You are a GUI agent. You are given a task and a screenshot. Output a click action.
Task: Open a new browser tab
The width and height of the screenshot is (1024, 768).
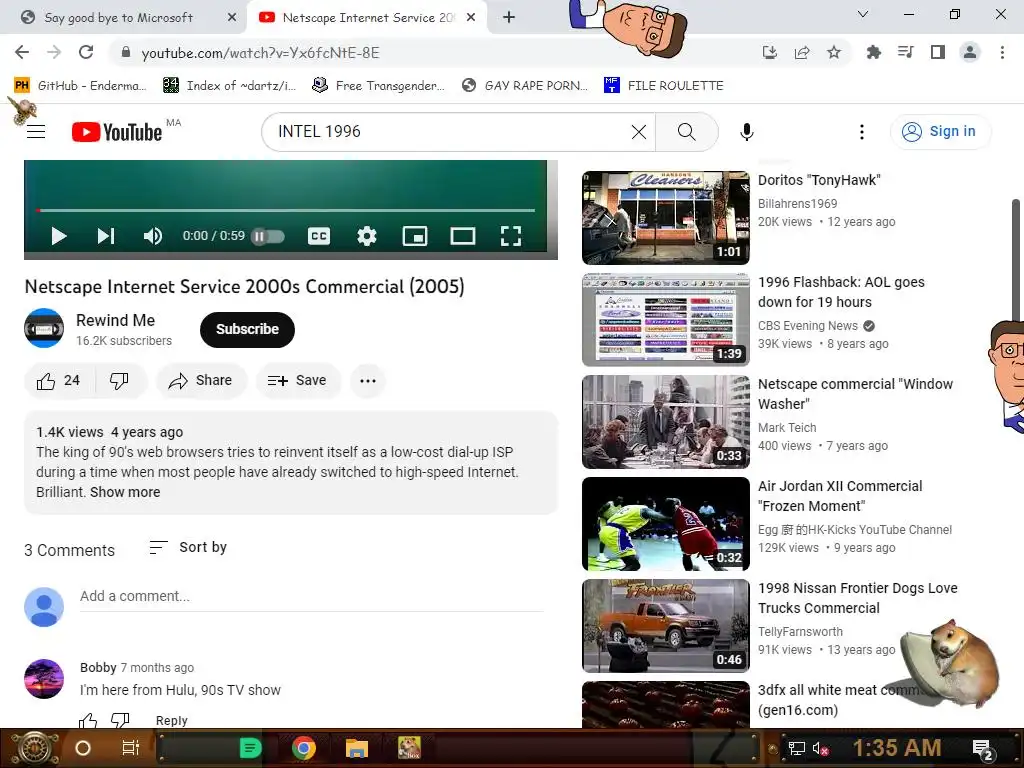pyautogui.click(x=509, y=18)
